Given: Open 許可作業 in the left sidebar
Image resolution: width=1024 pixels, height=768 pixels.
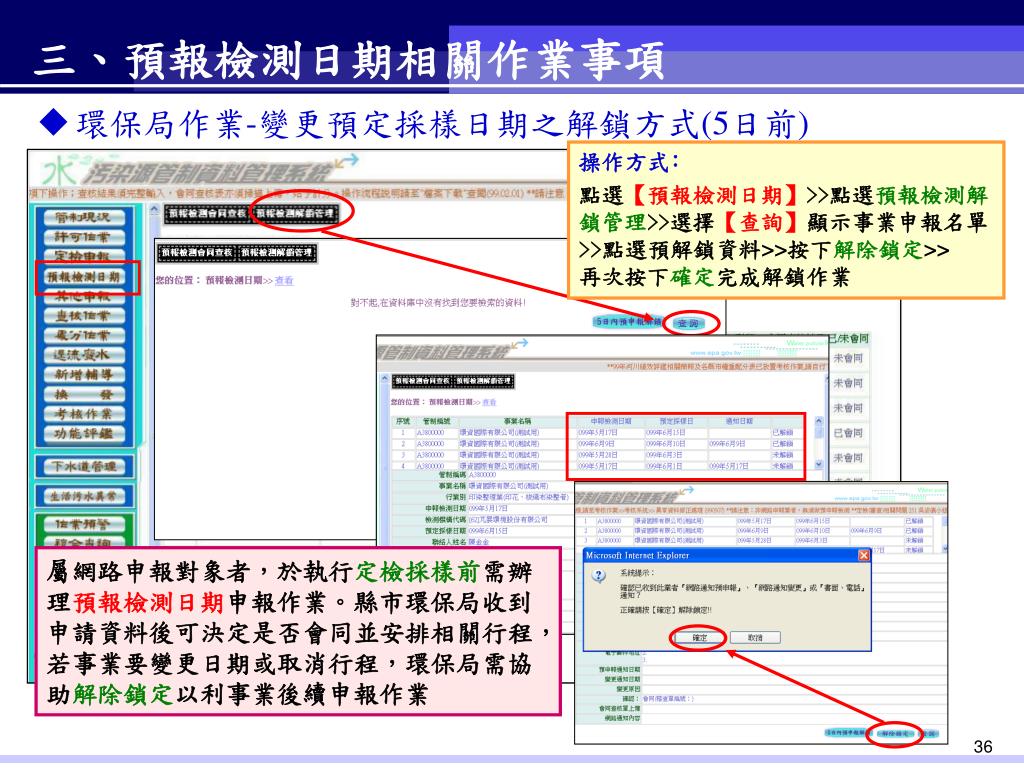Looking at the screenshot, I should (x=83, y=236).
